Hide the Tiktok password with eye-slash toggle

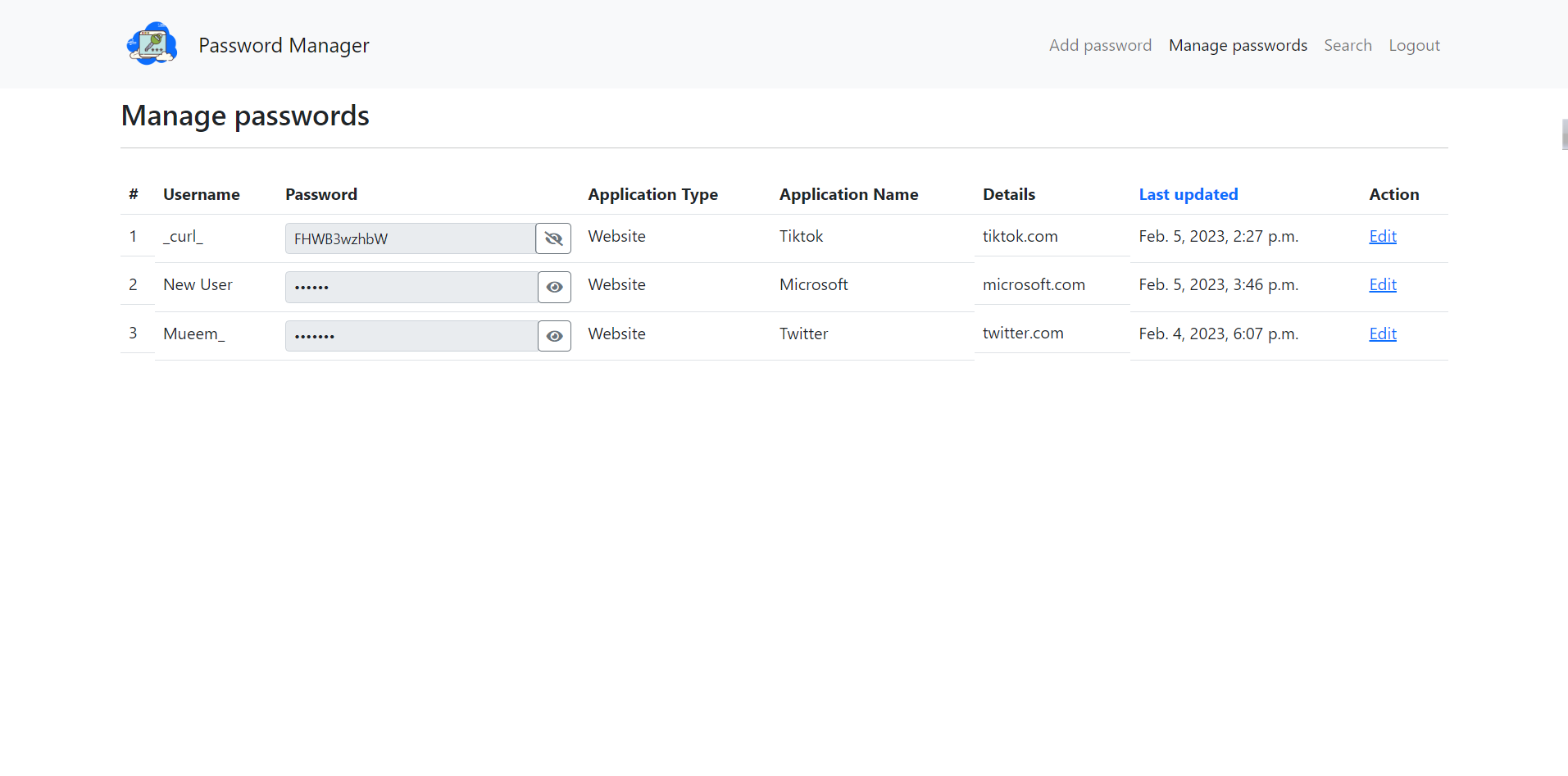click(553, 238)
